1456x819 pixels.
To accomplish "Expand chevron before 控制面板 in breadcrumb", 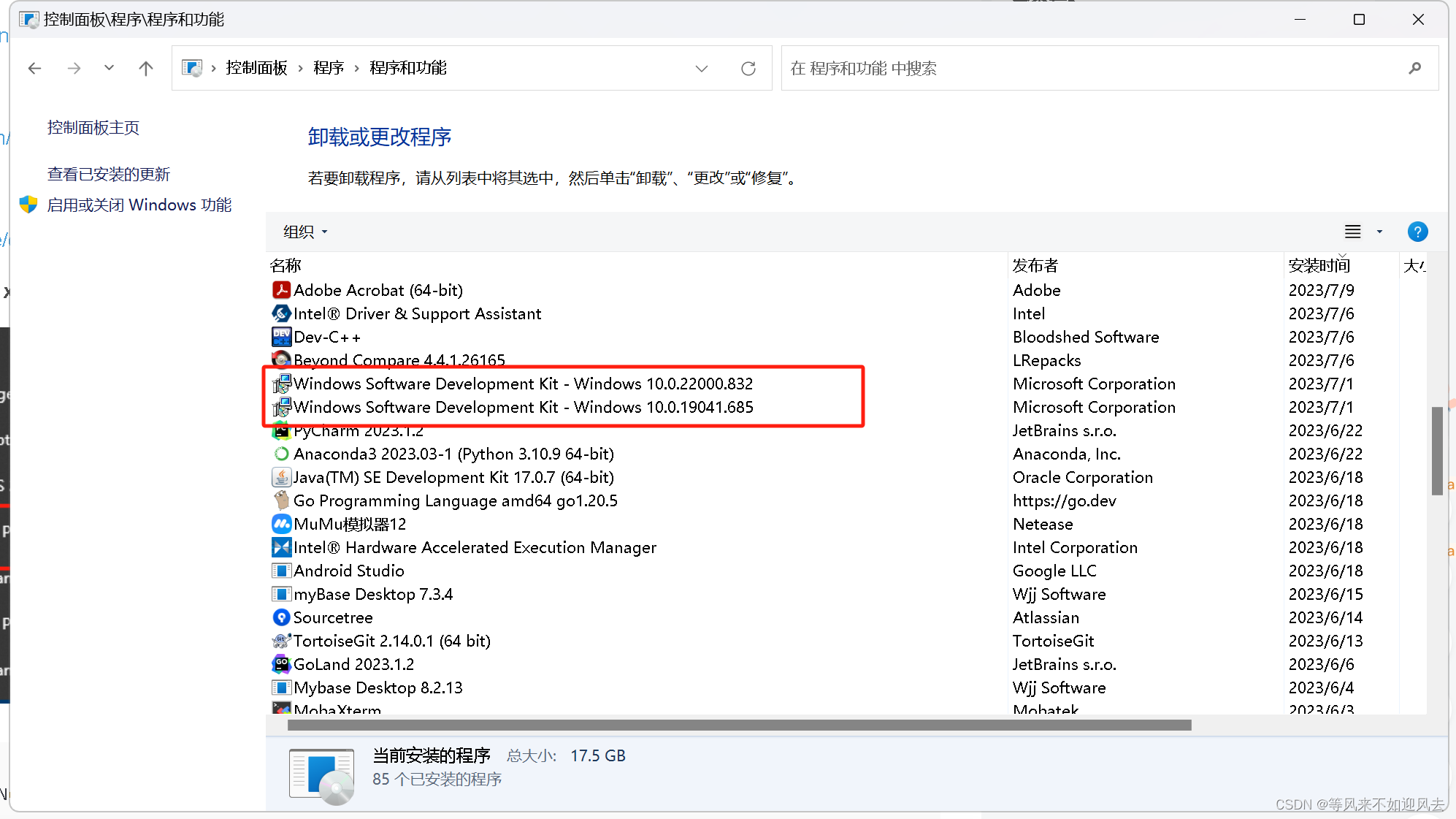I will (x=213, y=68).
